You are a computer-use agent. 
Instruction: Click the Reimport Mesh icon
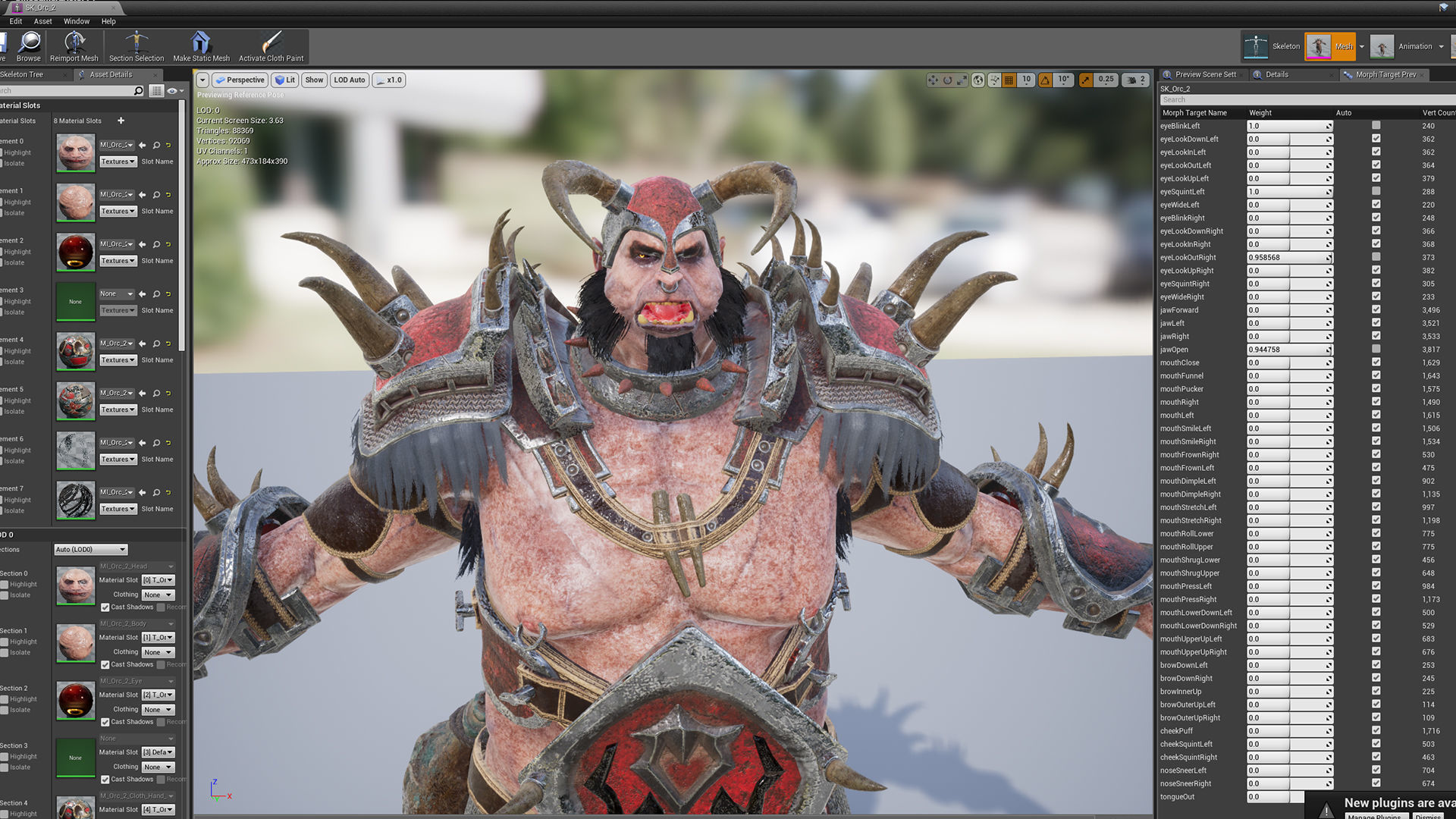point(74,46)
